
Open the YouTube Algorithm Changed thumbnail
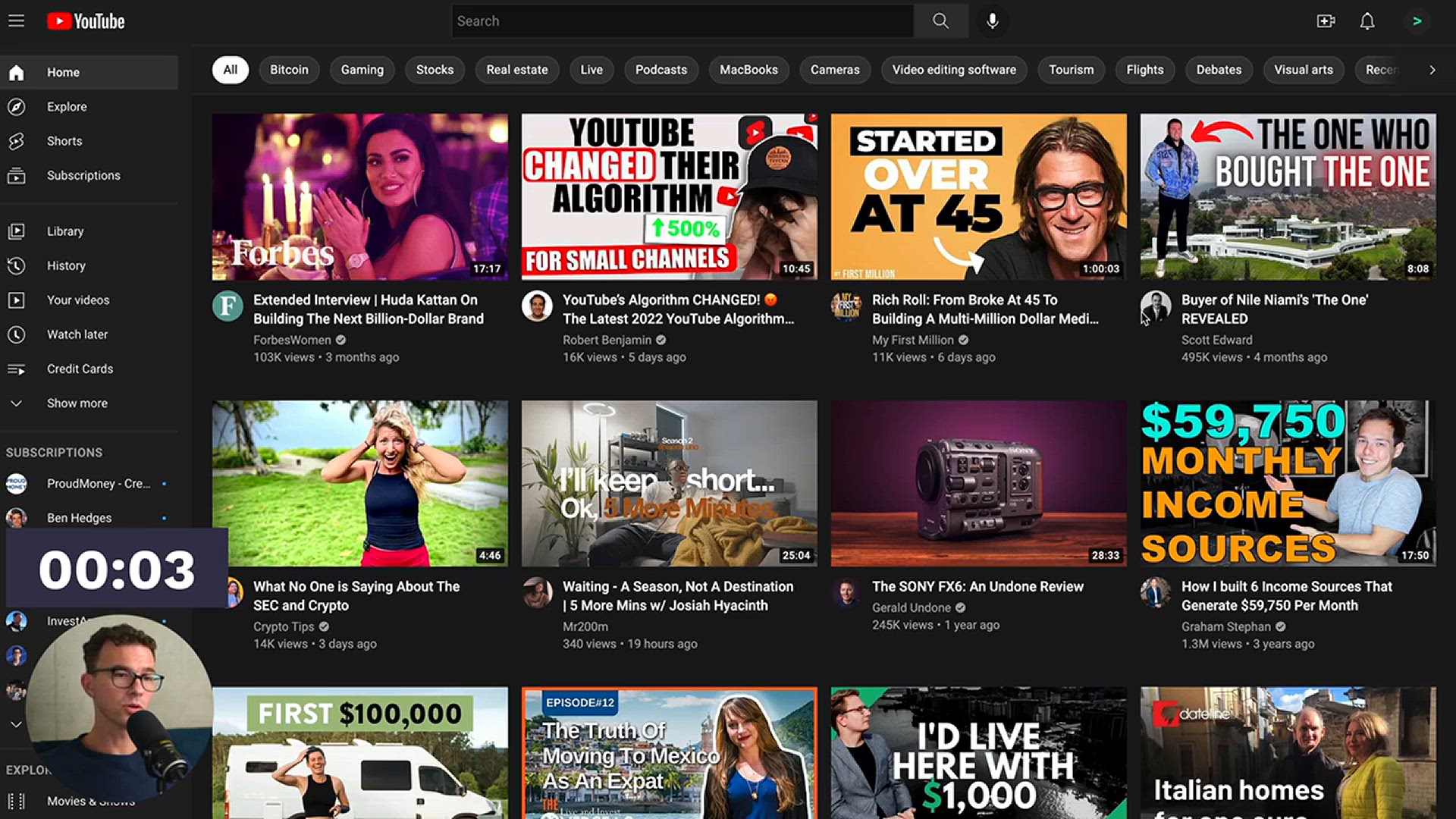670,197
